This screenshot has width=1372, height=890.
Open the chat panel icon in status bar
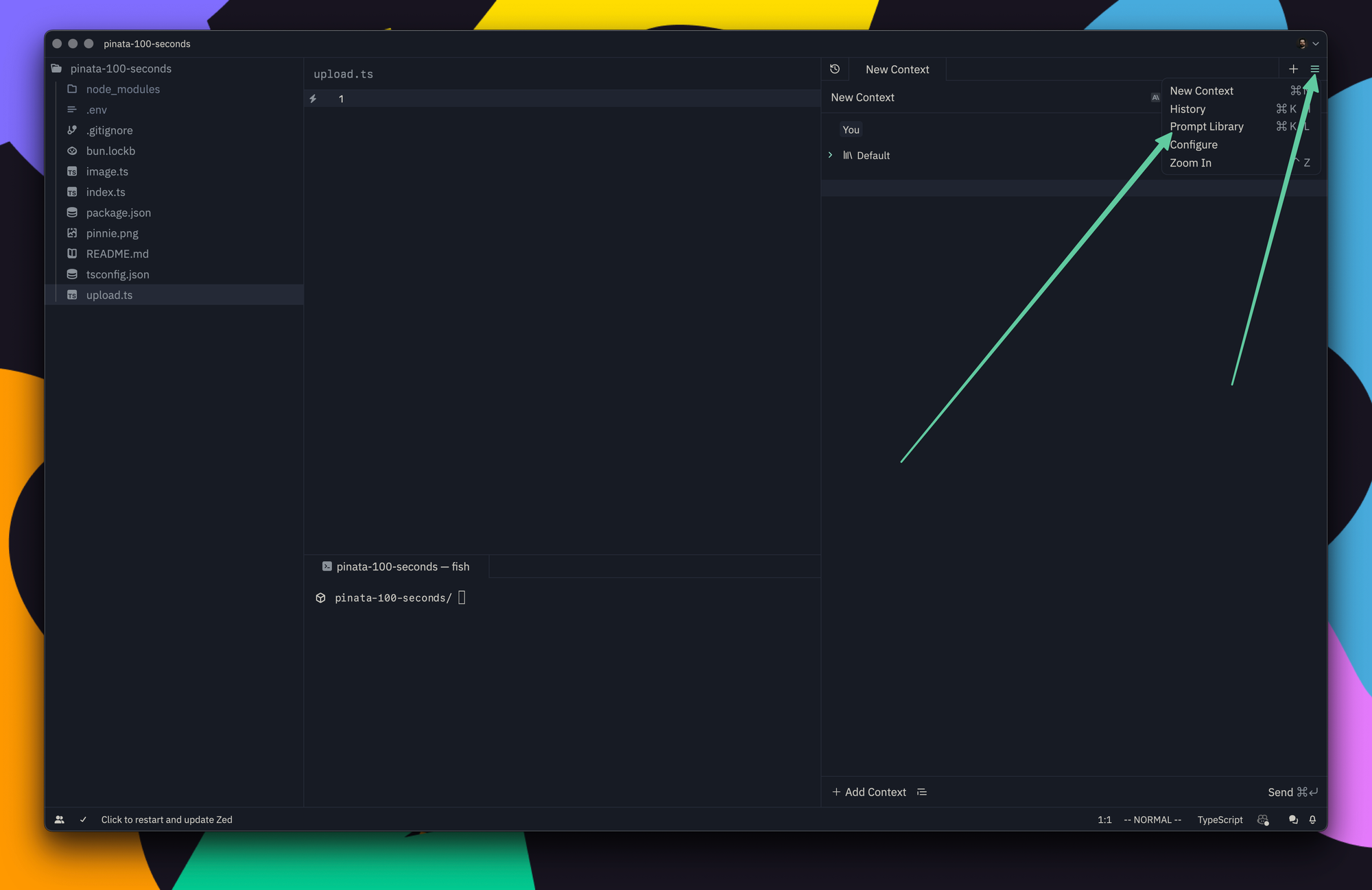[x=1293, y=819]
